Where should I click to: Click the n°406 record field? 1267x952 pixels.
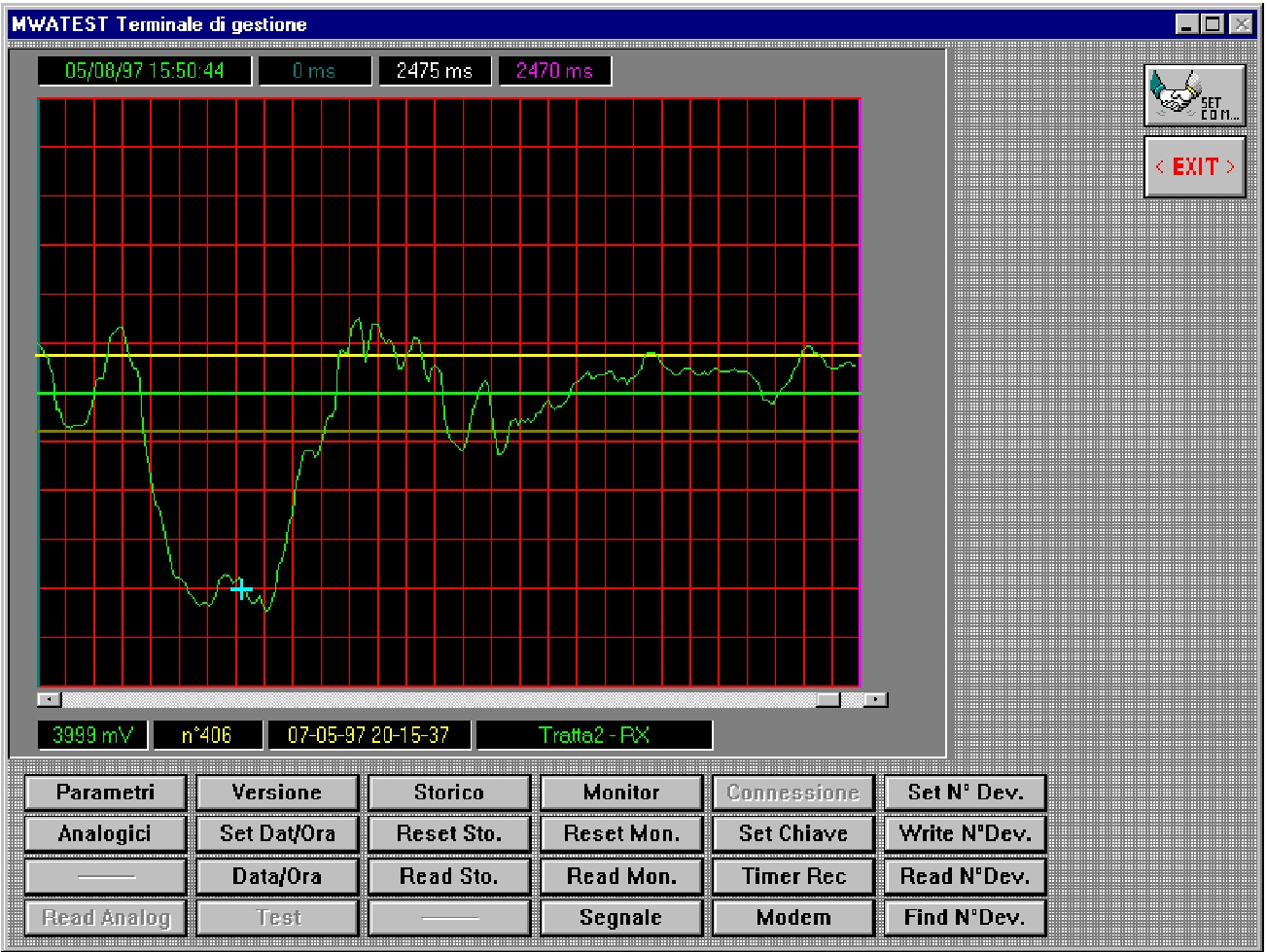point(208,735)
